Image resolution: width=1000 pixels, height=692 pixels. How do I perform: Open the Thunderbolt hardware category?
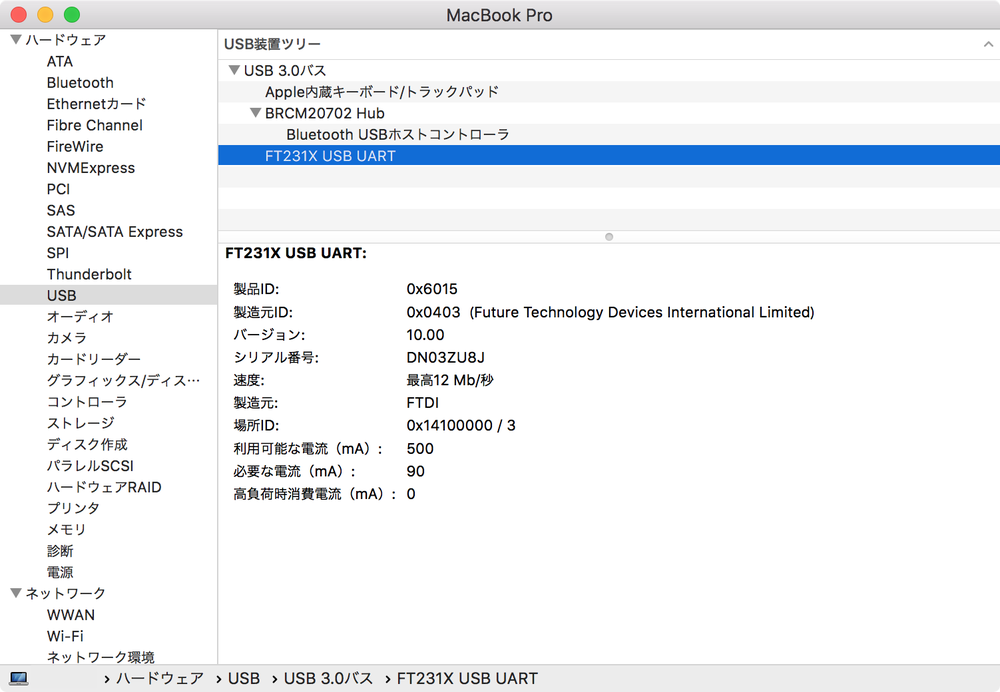[89, 274]
